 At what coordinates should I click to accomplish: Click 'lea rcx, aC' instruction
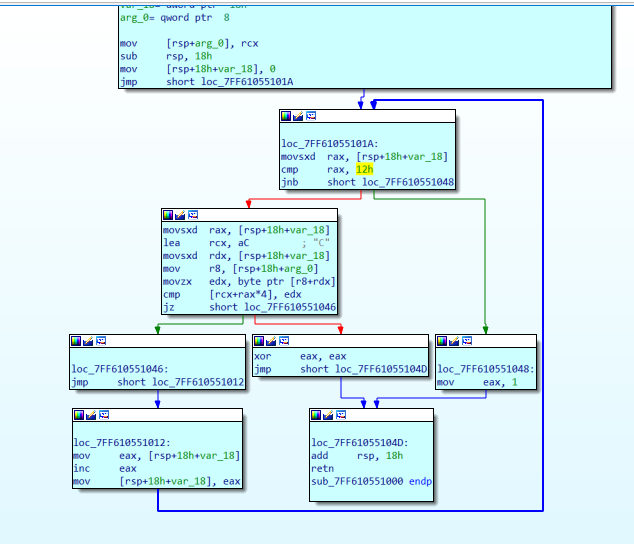pyautogui.click(x=206, y=243)
